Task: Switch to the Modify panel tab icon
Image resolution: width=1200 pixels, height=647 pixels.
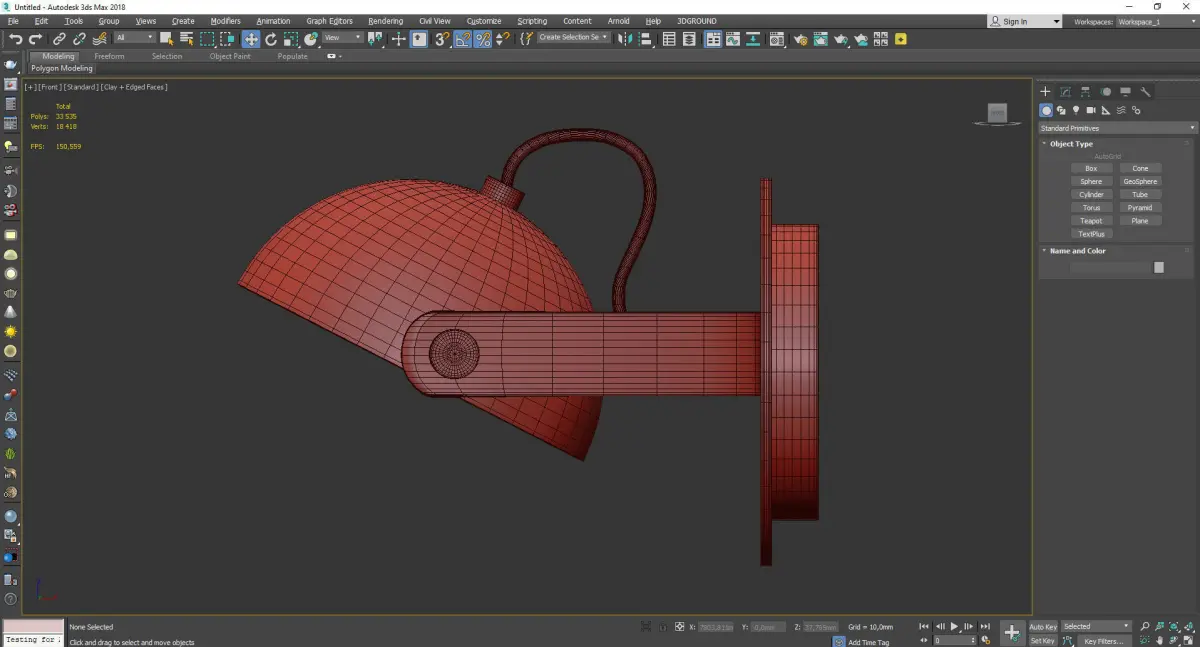Action: [1066, 92]
